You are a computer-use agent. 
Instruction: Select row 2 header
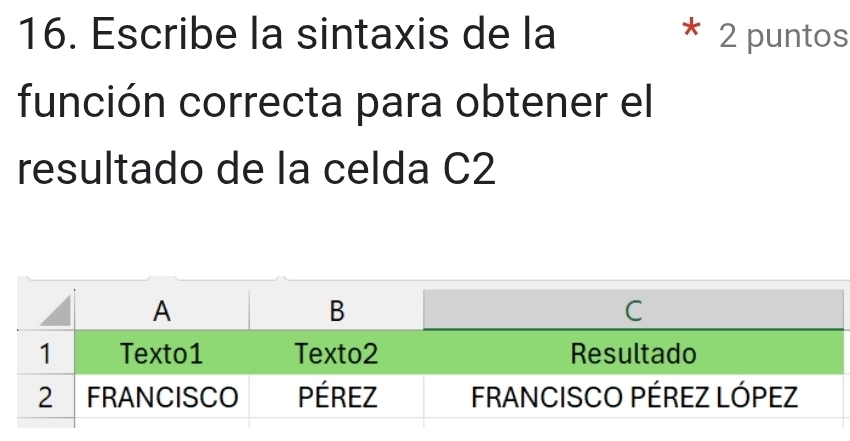pyautogui.click(x=46, y=397)
